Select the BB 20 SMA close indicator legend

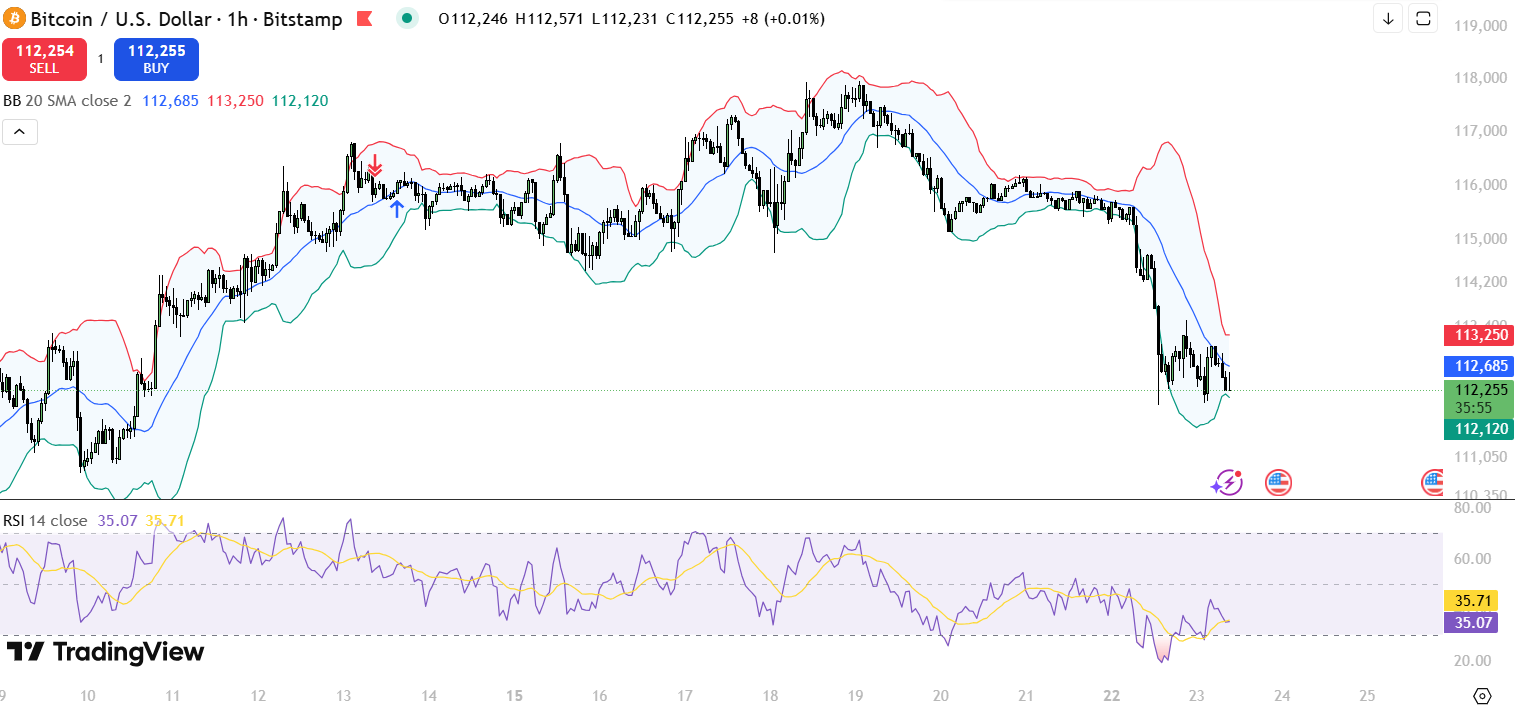[x=67, y=101]
